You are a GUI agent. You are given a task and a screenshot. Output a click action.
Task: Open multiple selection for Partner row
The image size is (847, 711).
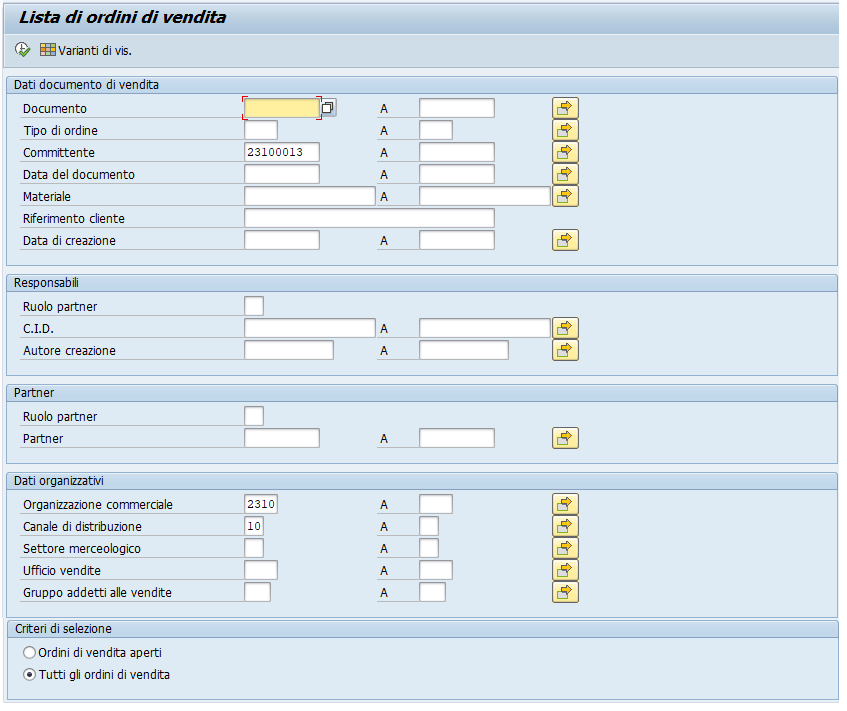pos(565,438)
